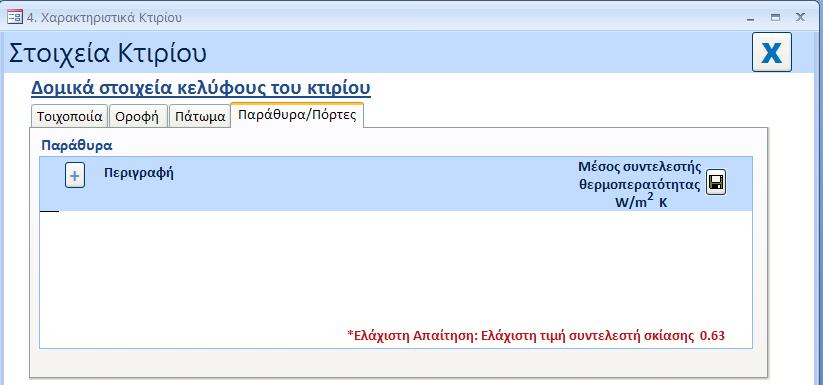Click the Παράθυρα section label
This screenshot has height=385, width=823.
pyautogui.click(x=77, y=145)
